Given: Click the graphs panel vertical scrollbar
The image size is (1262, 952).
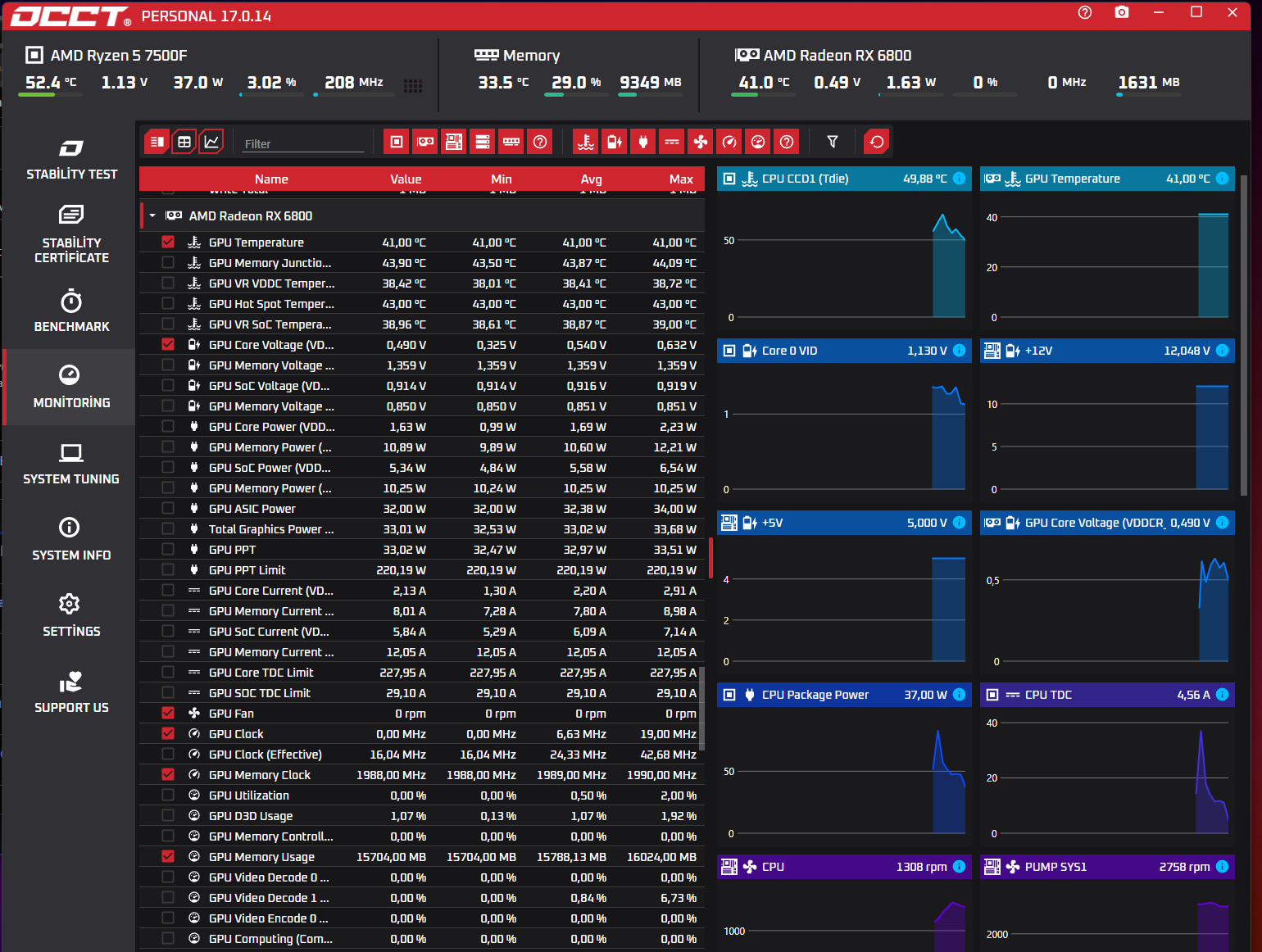Looking at the screenshot, I should coord(1244,334).
